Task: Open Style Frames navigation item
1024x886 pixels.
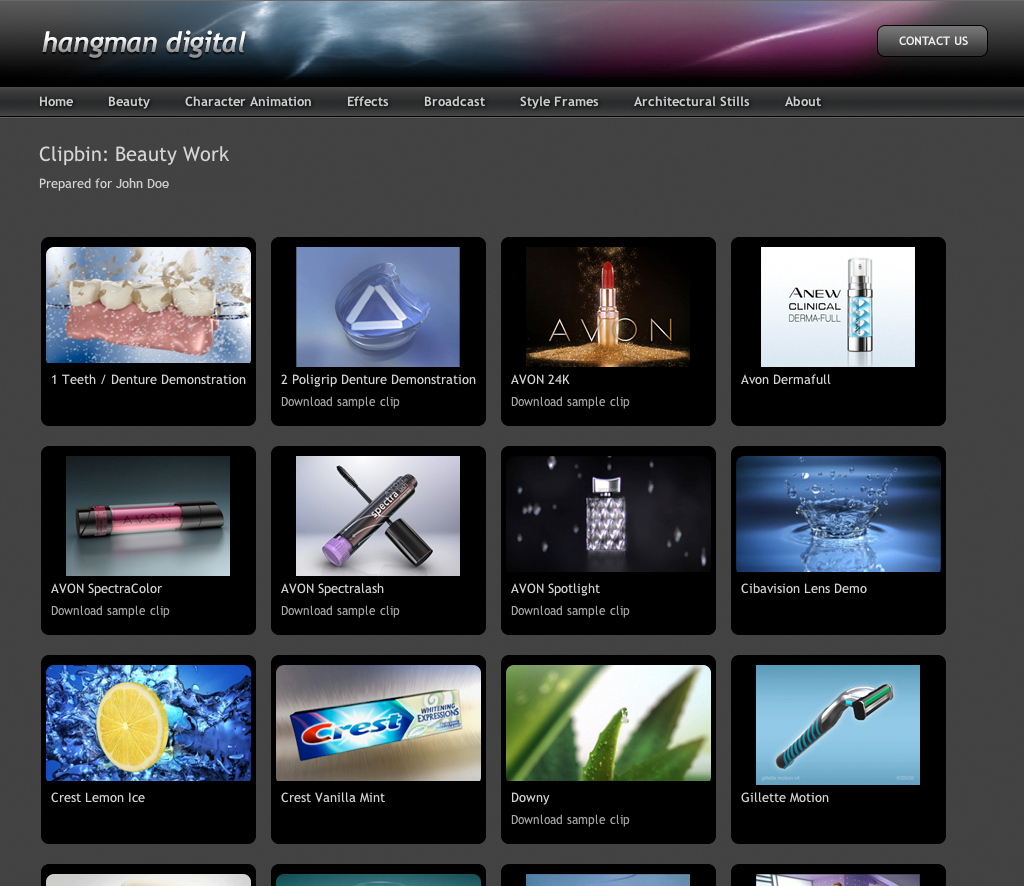Action: (559, 102)
